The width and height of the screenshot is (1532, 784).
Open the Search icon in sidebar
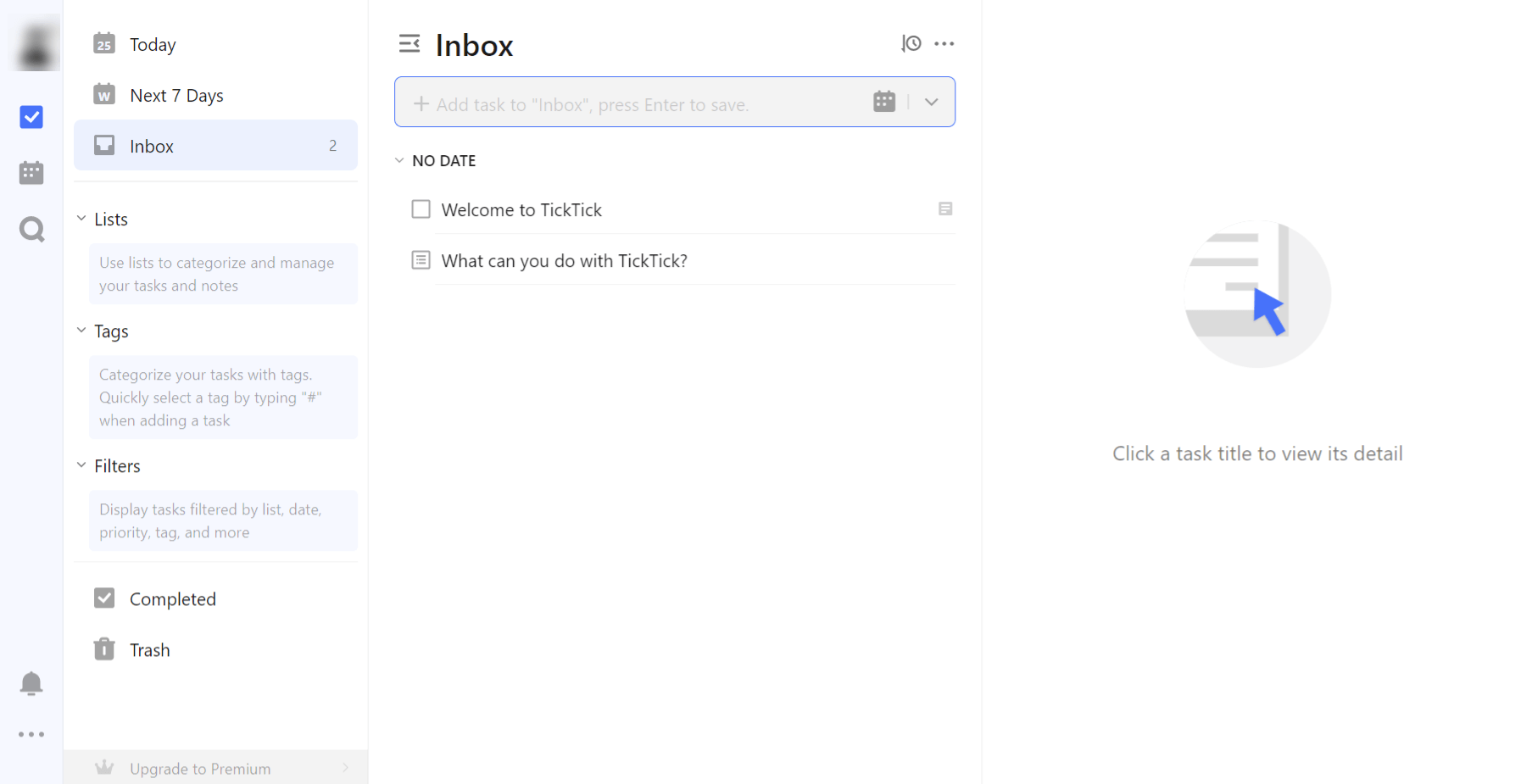point(31,229)
